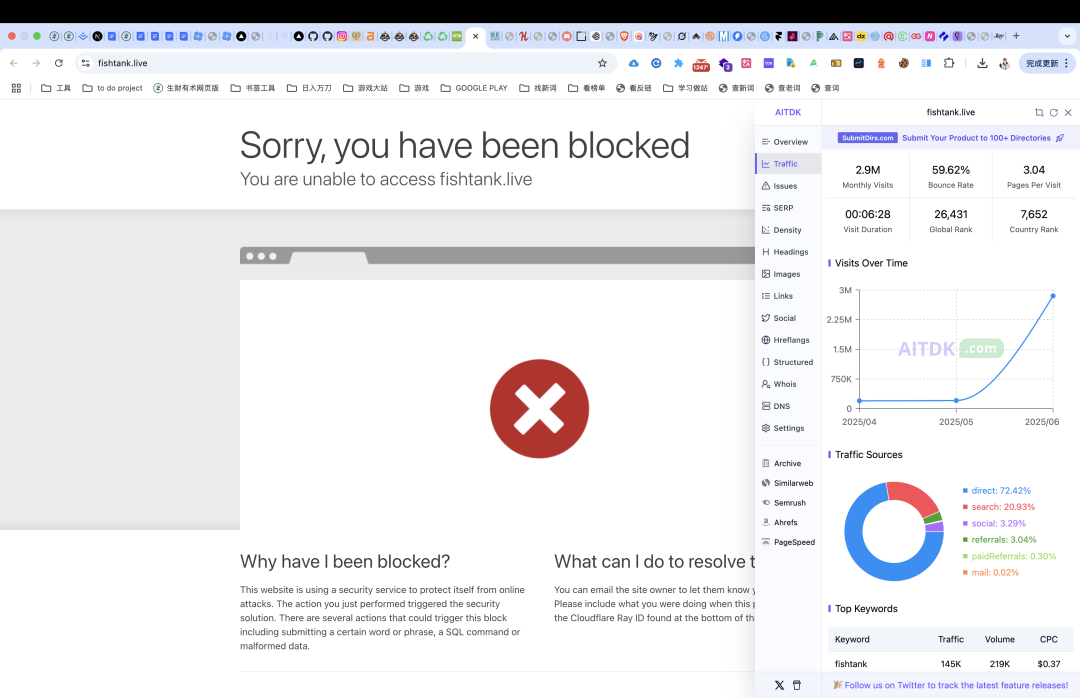Open AITDK Settings
This screenshot has width=1080, height=698.
tap(785, 429)
